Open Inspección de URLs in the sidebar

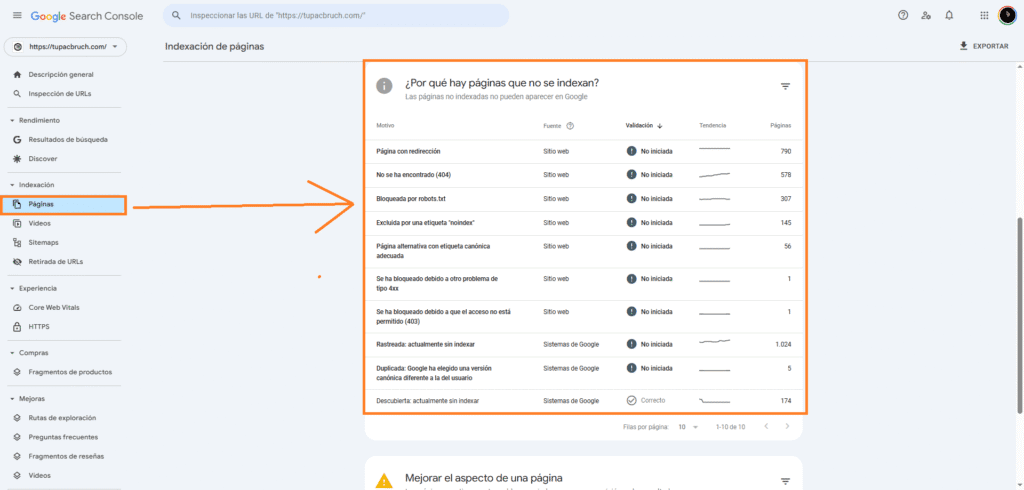(x=59, y=93)
